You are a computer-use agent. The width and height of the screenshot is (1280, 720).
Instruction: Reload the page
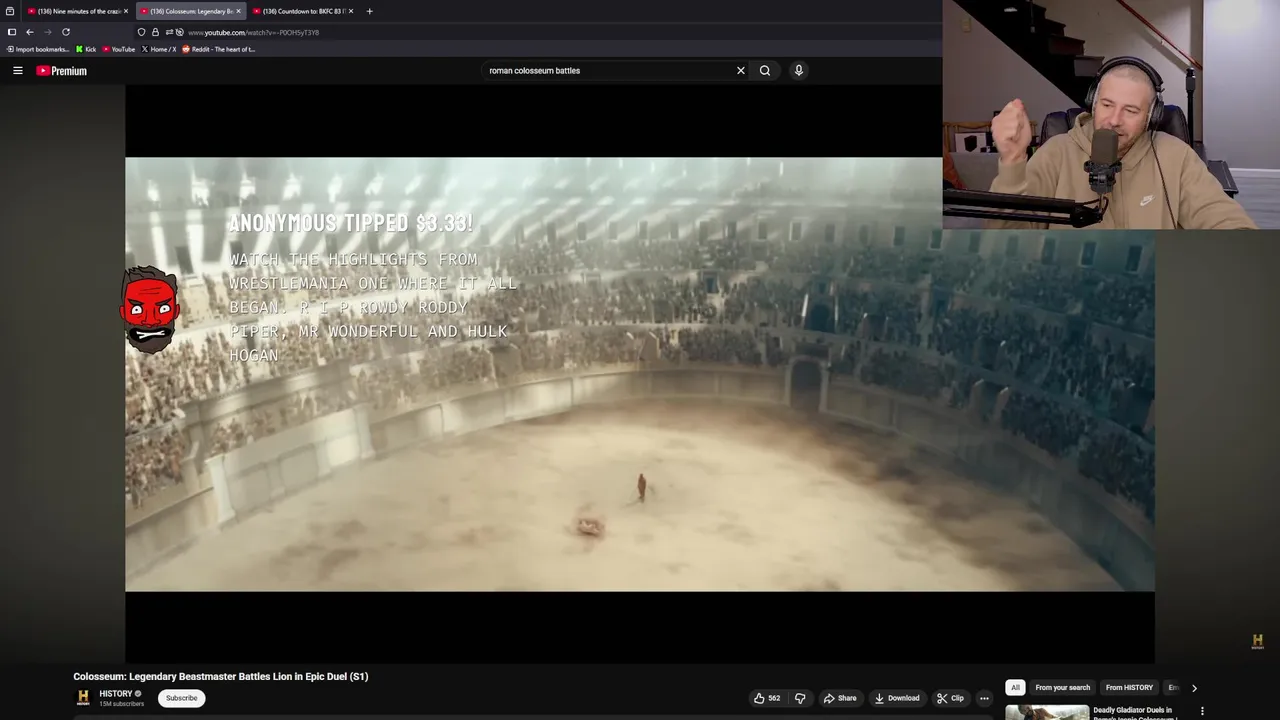pos(66,32)
